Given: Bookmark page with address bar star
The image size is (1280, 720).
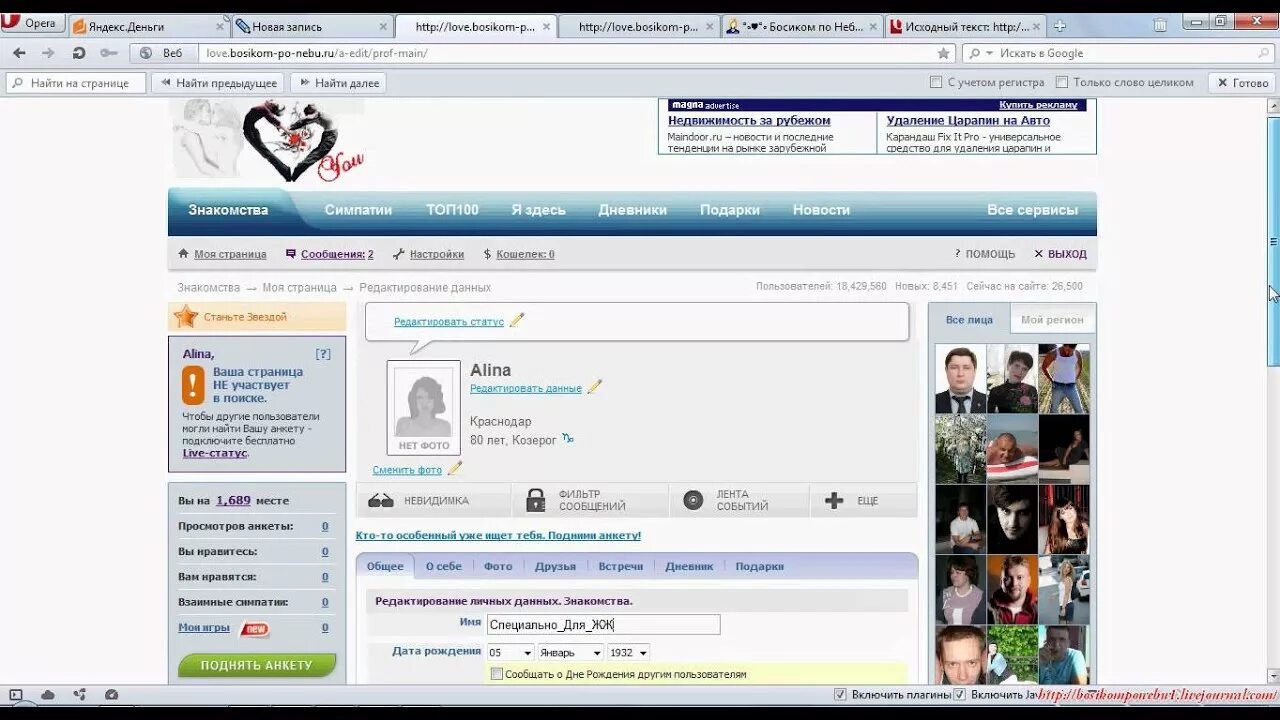Looking at the screenshot, I should click(x=943, y=53).
